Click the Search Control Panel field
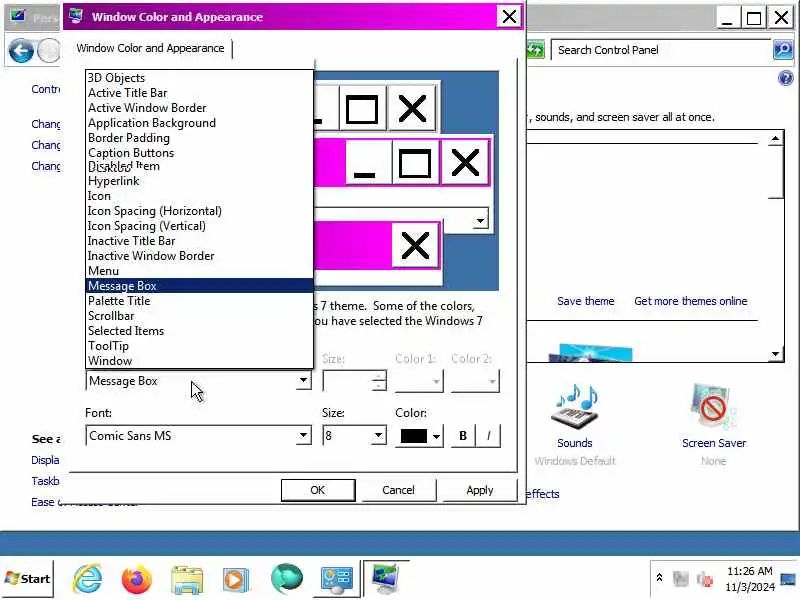The width and height of the screenshot is (800, 600). click(x=661, y=50)
